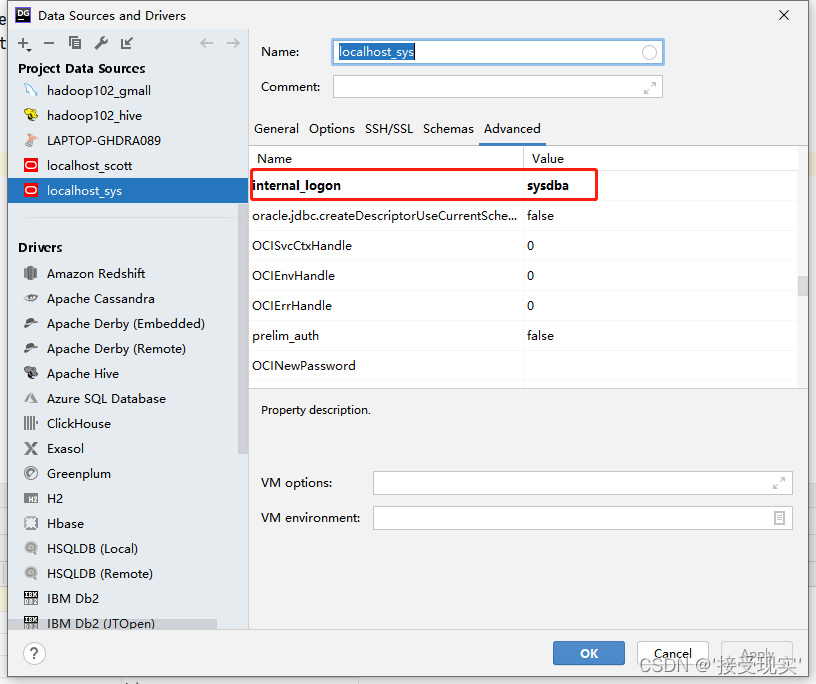Click the Greenplum driver icon
The width and height of the screenshot is (816, 684).
(31, 473)
